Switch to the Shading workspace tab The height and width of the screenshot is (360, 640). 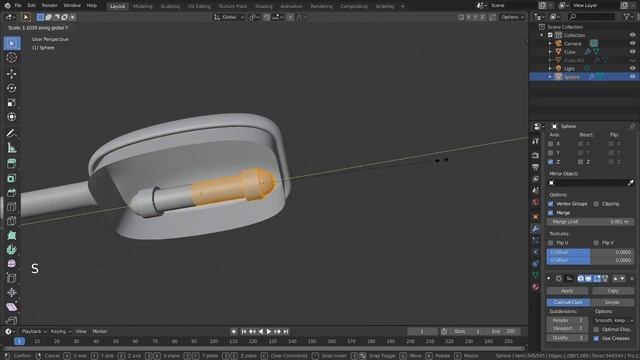pos(263,6)
